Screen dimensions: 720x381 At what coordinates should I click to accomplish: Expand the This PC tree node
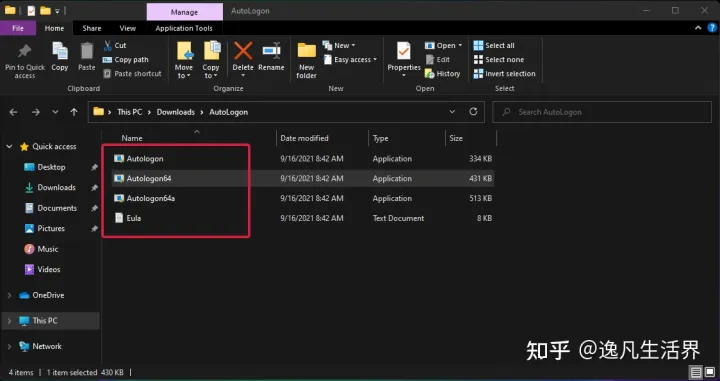[9, 321]
